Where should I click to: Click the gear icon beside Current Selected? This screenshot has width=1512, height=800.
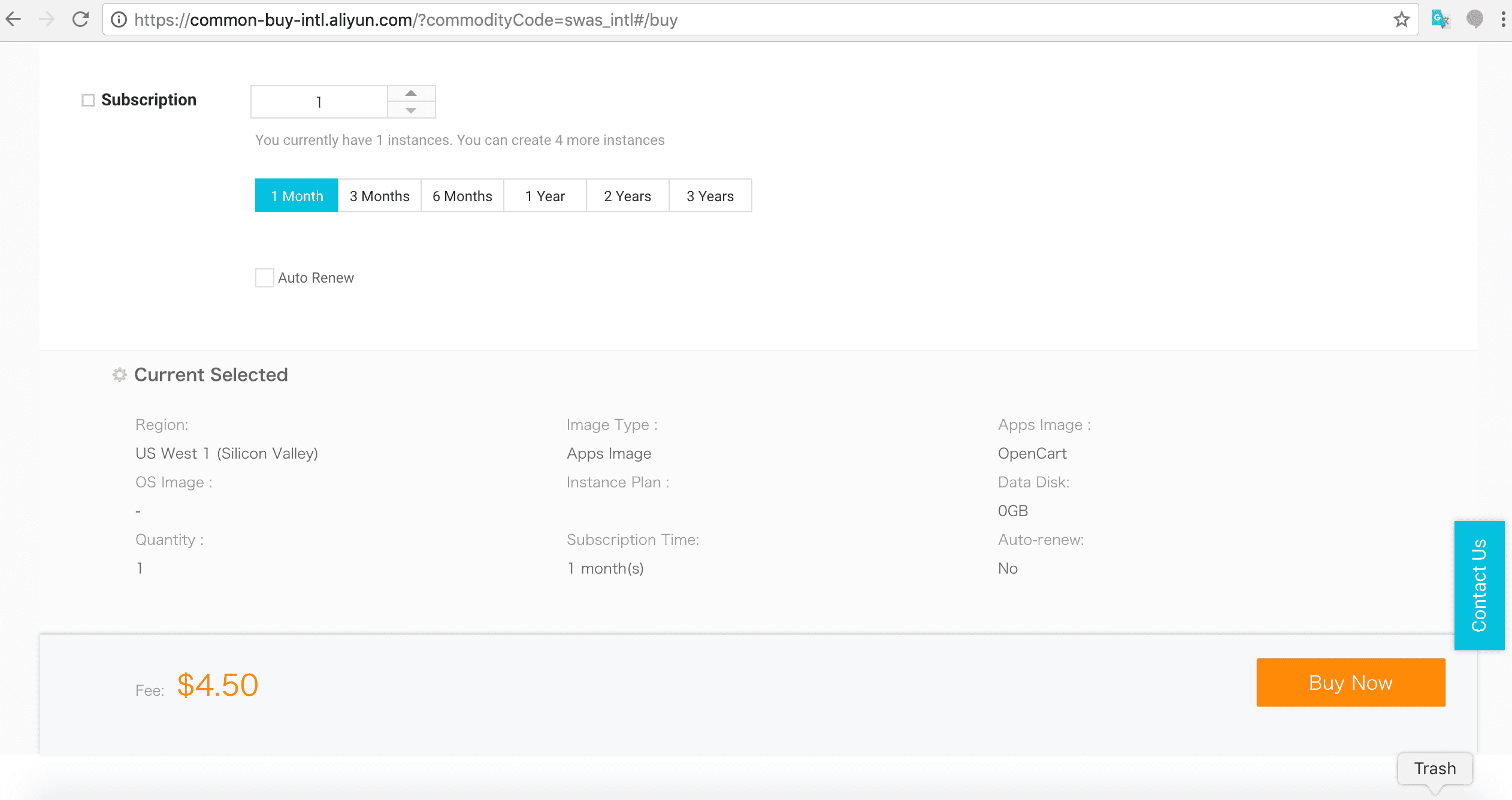tap(120, 375)
